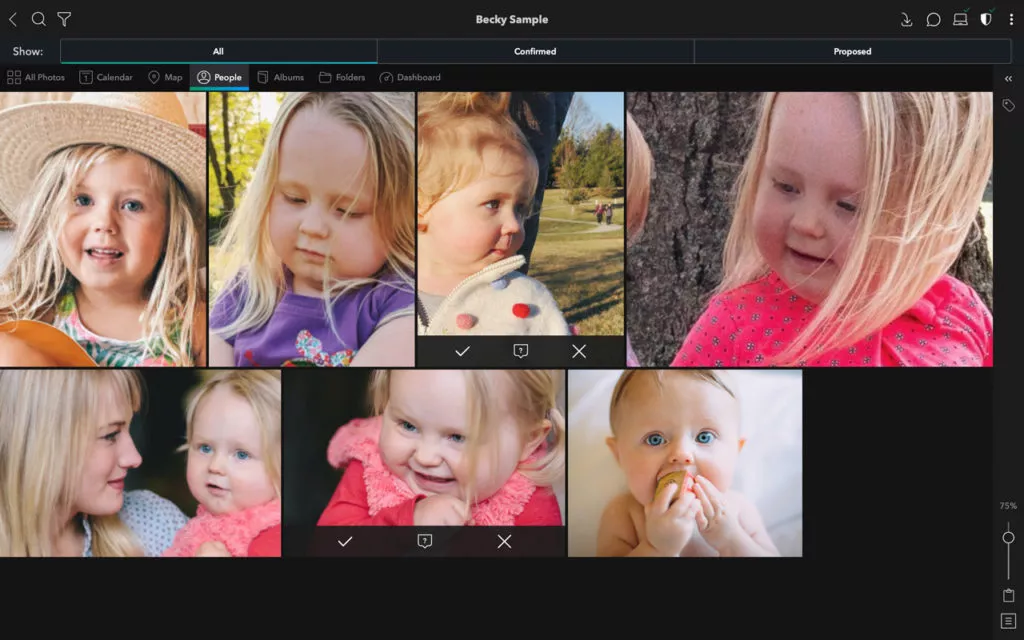Open the Dashboard view
This screenshot has height=640, width=1024.
410,77
